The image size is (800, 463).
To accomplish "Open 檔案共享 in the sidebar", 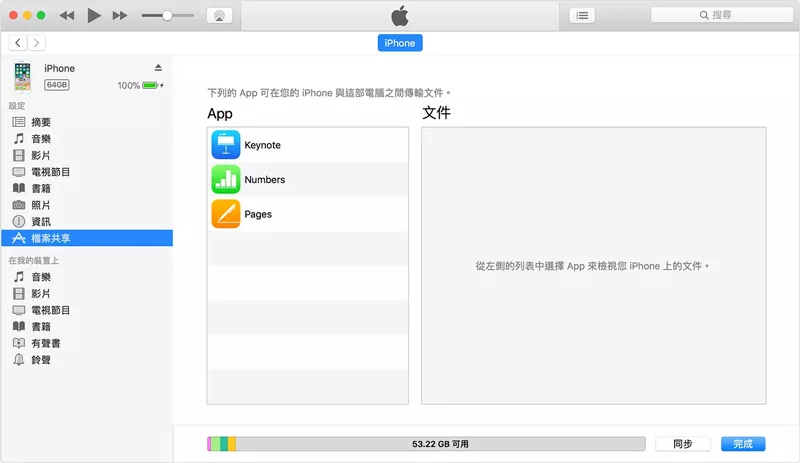I will [x=50, y=238].
